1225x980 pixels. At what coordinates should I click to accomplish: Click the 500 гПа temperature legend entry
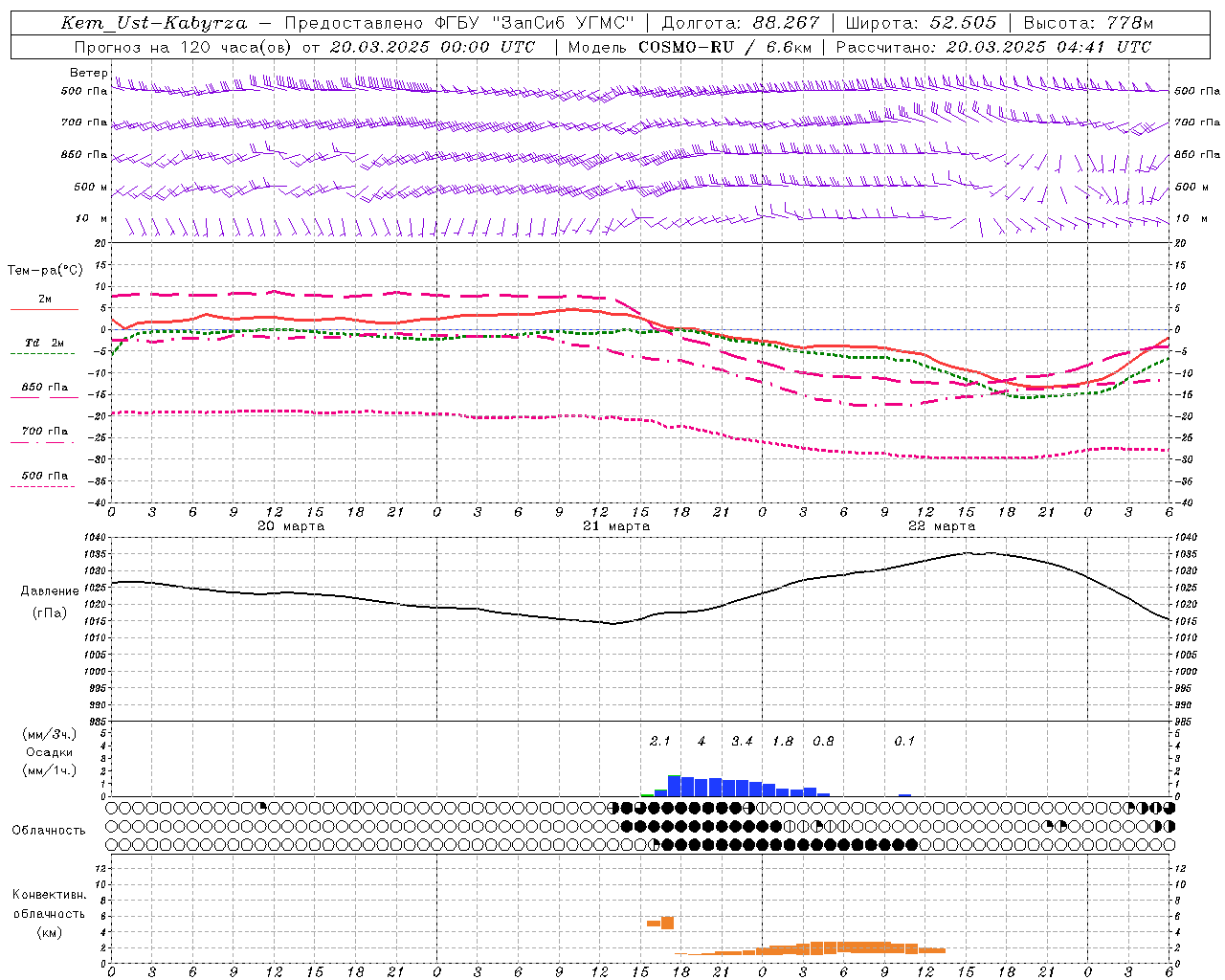click(44, 476)
